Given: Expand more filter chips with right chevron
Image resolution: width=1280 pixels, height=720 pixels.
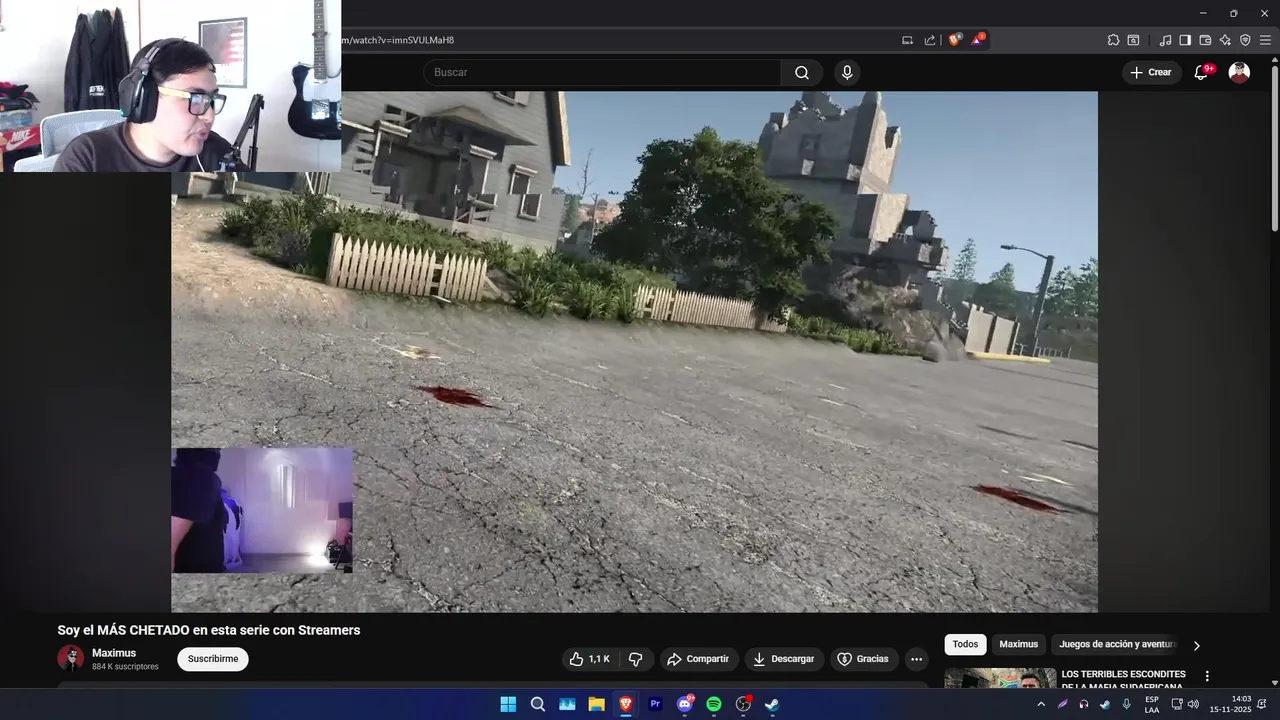Looking at the screenshot, I should pos(1197,645).
